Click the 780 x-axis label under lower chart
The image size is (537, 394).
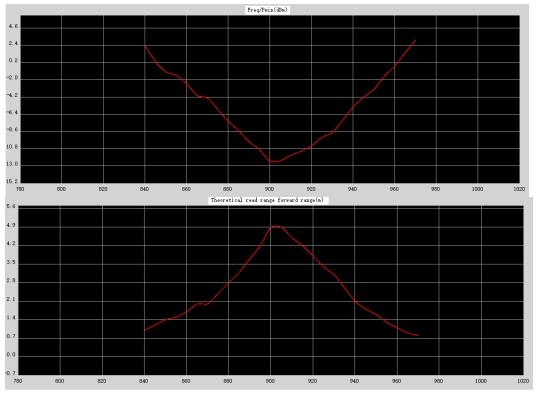(18, 381)
